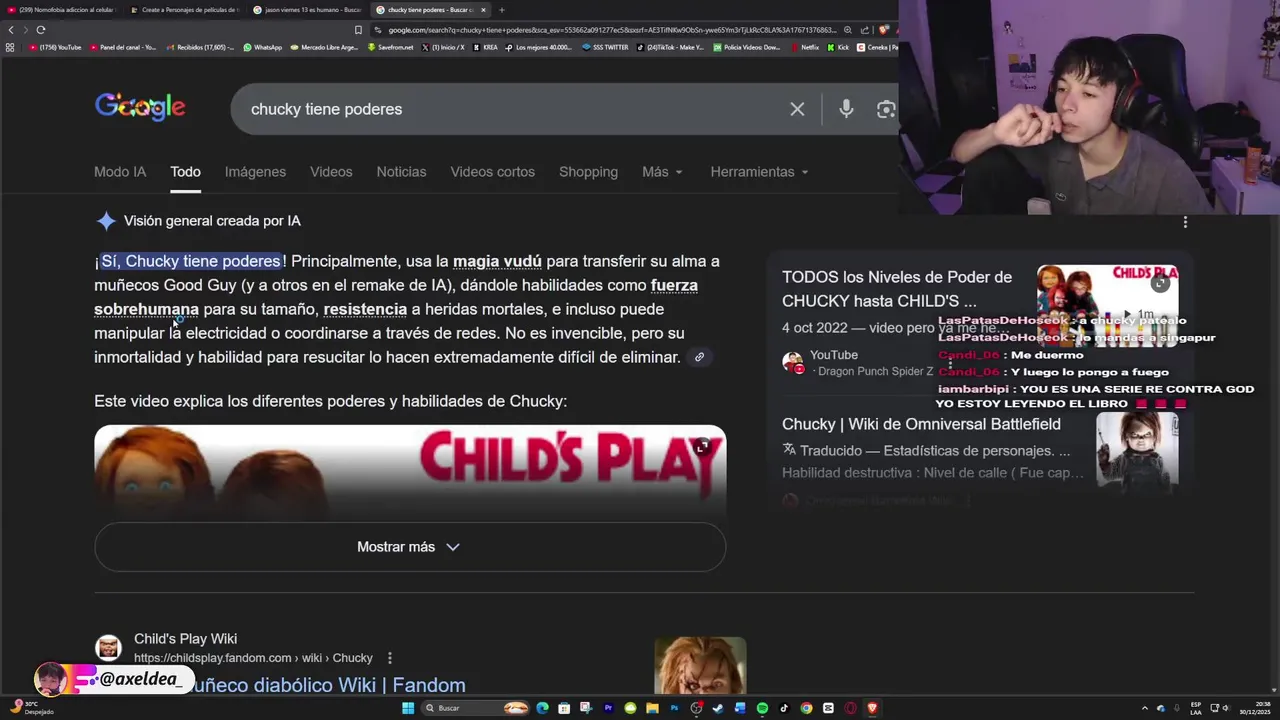Switch to Videos results tab
Image resolution: width=1280 pixels, height=720 pixels.
point(331,172)
